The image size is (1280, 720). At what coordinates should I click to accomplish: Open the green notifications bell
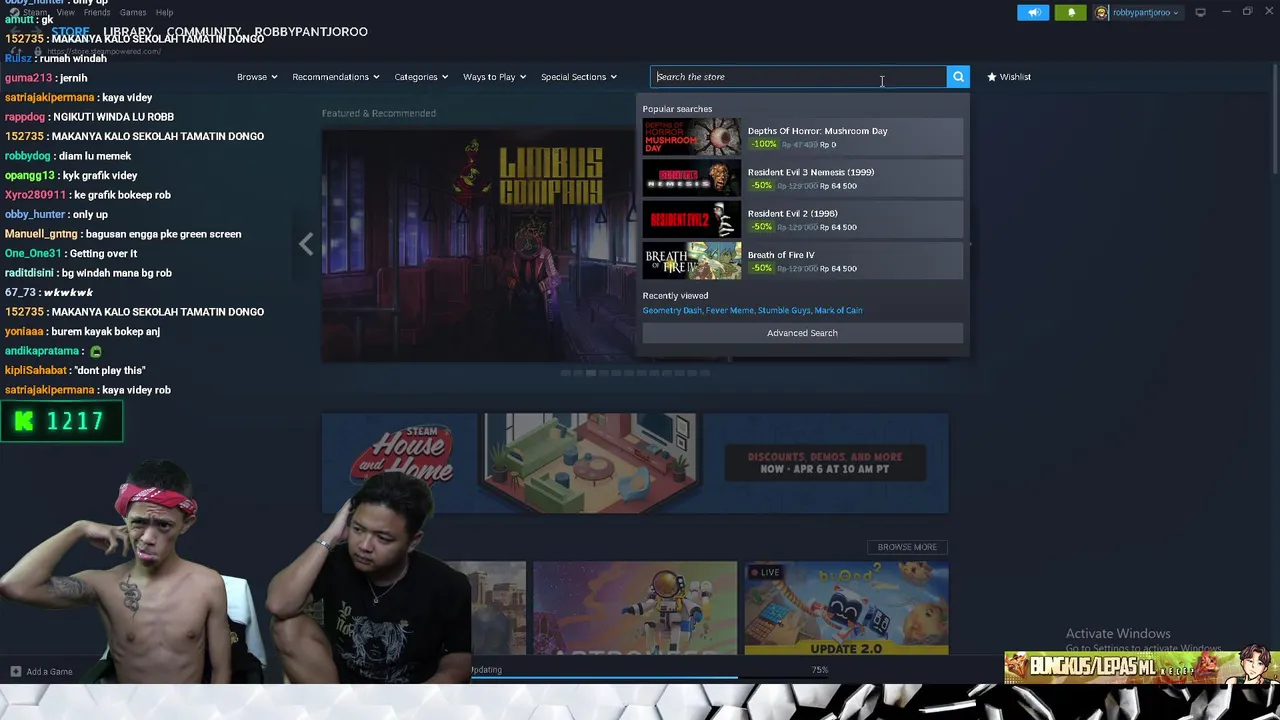tap(1071, 12)
